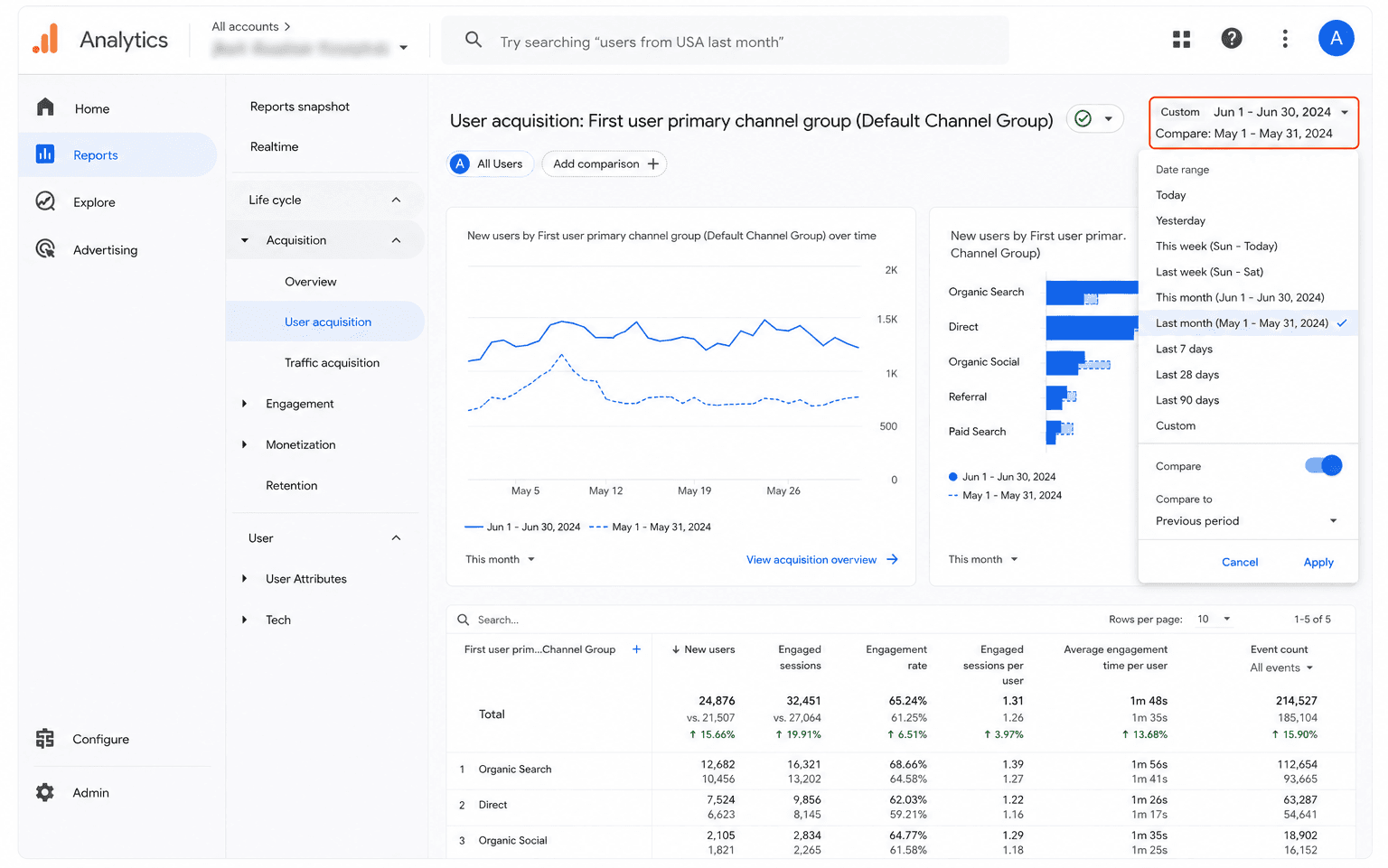Open the apps grid icon
Screen dimensions: 1388x868
pyautogui.click(x=1181, y=39)
